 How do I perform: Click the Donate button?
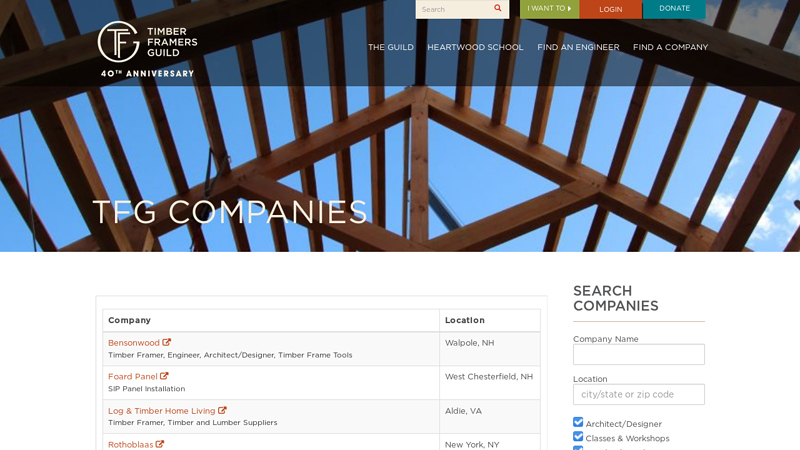(x=674, y=9)
